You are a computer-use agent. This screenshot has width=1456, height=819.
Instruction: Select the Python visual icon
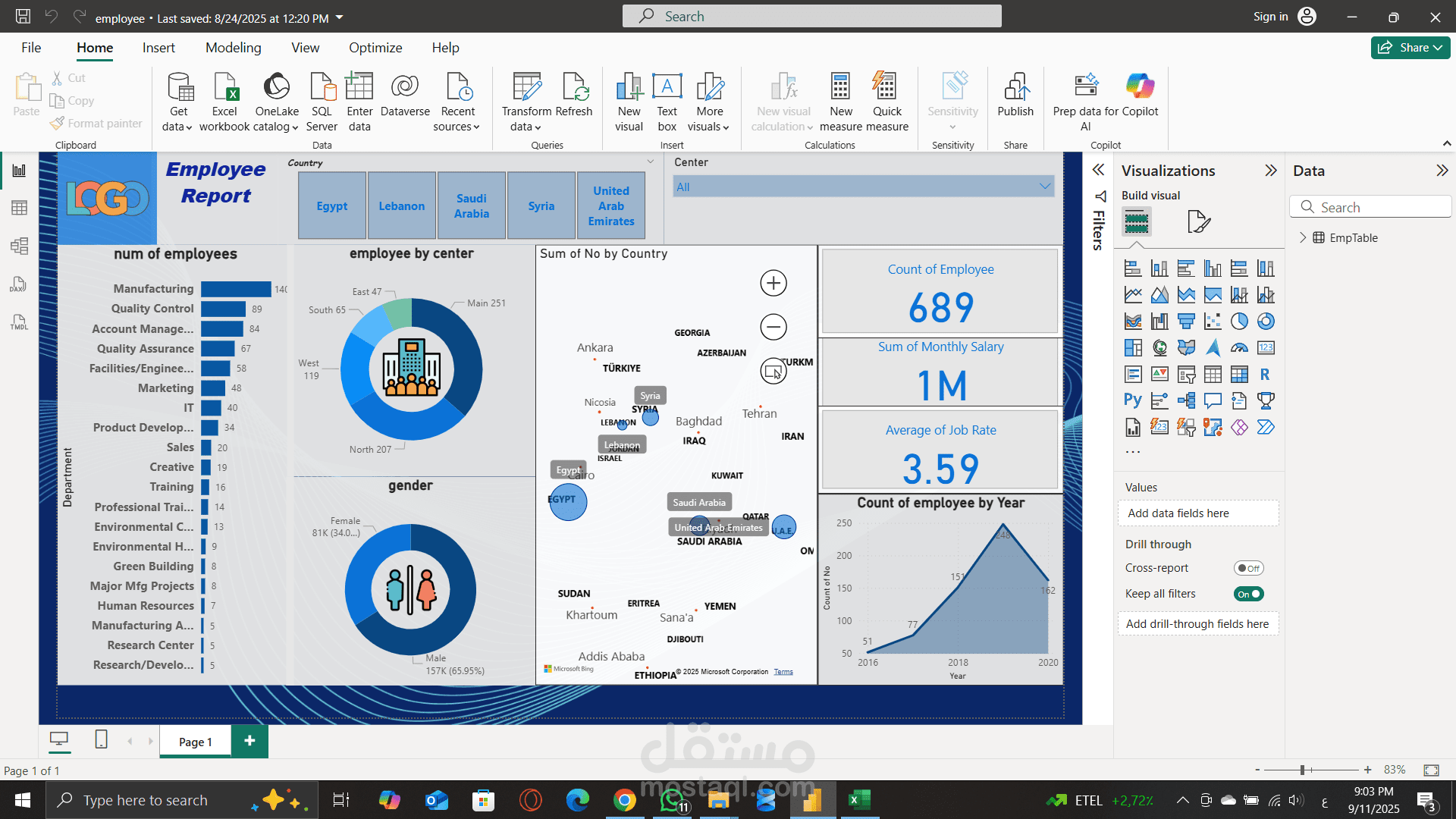tap(1133, 400)
